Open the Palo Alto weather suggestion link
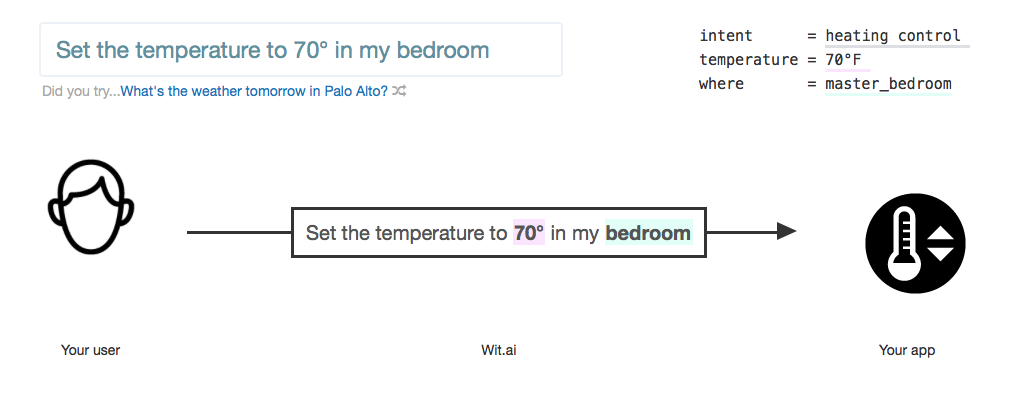This screenshot has width=1015, height=399. 254,91
